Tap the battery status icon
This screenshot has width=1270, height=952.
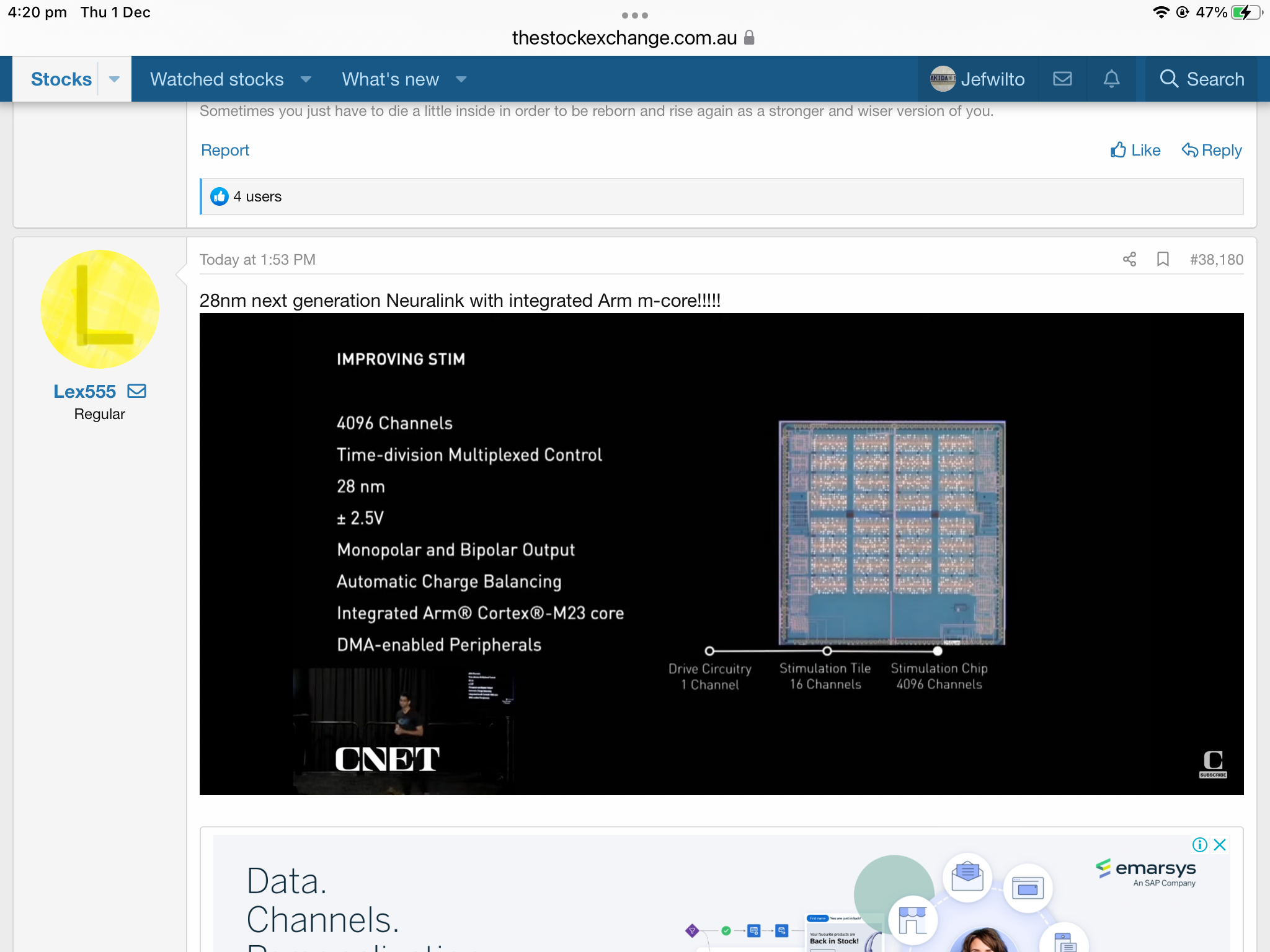coord(1246,12)
